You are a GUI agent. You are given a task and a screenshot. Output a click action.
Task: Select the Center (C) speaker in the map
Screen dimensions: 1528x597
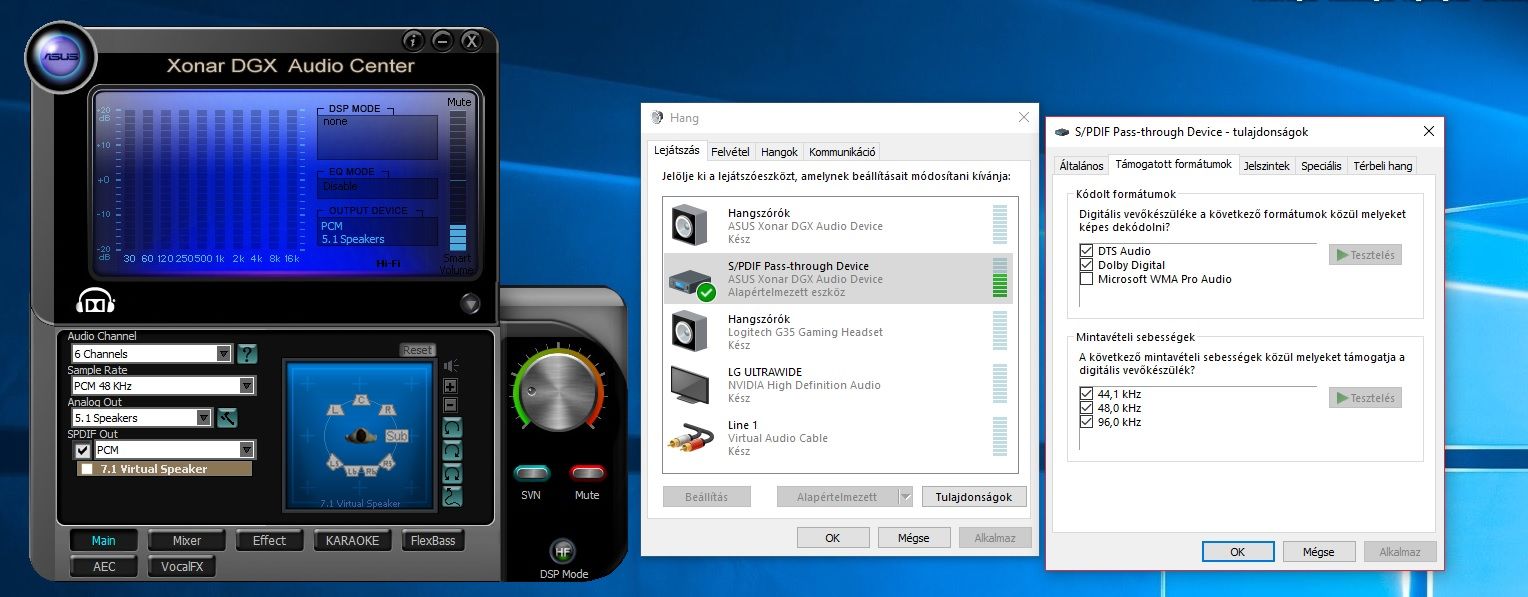(x=361, y=401)
